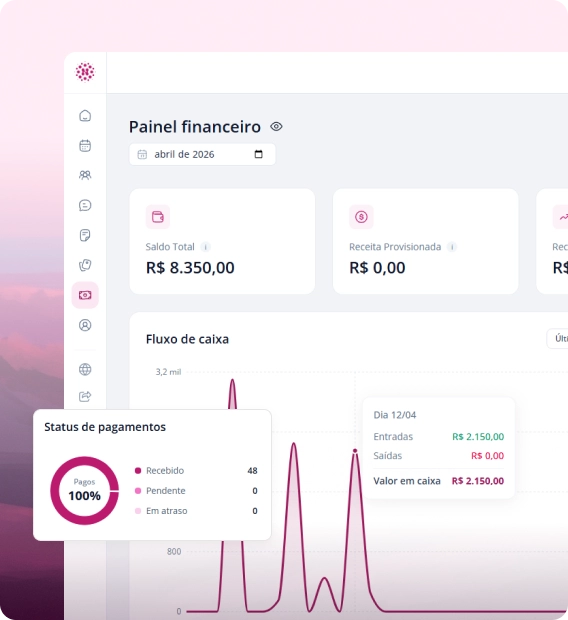
Task: Select the financial money icon in sidebar
Action: click(85, 295)
